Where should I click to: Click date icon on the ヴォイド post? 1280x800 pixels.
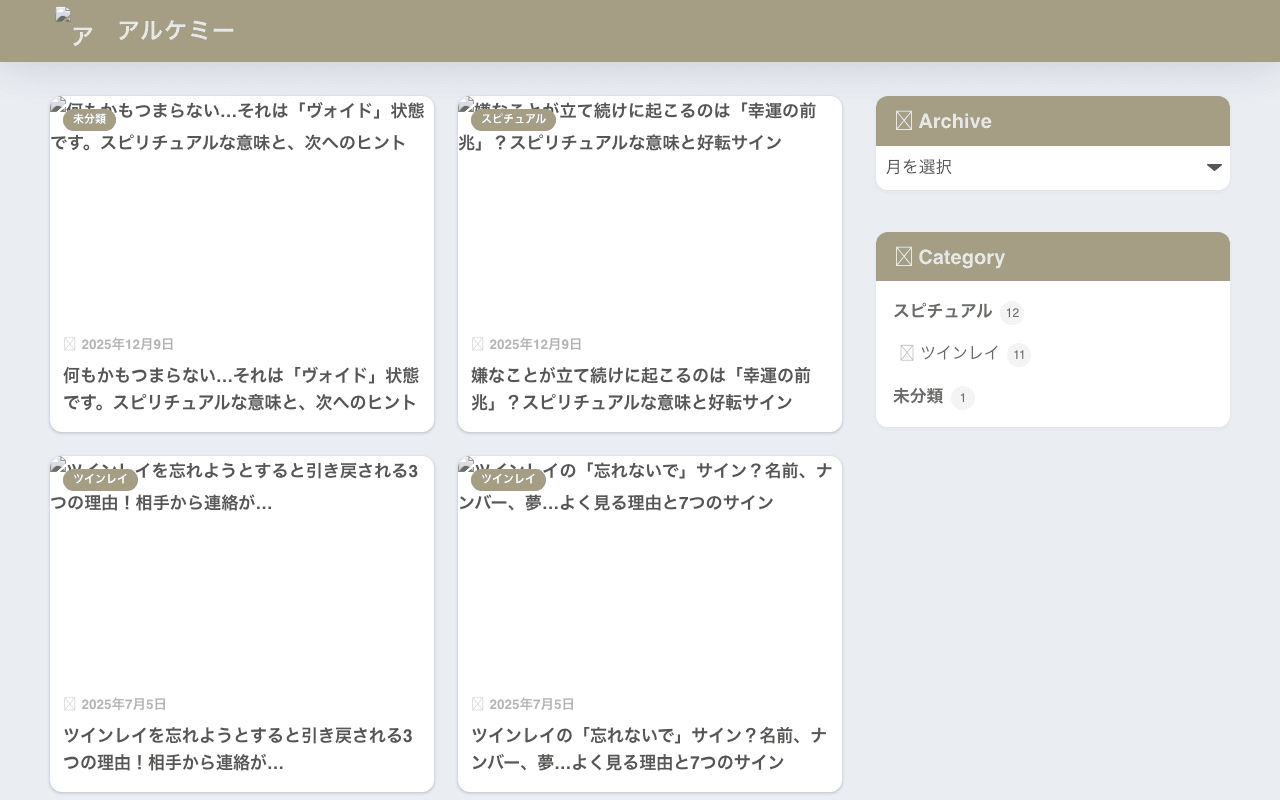coord(70,344)
